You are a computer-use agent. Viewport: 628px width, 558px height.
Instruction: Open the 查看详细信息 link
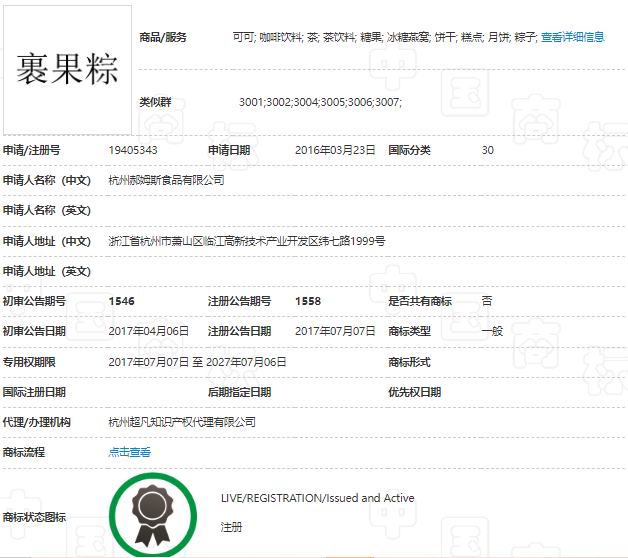572,37
